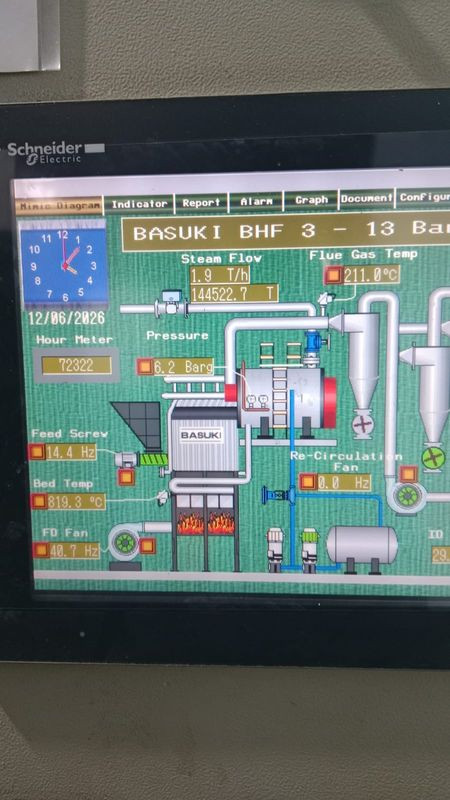The width and height of the screenshot is (450, 800).
Task: Click the Bed Temp label
Action: pyautogui.click(x=63, y=483)
